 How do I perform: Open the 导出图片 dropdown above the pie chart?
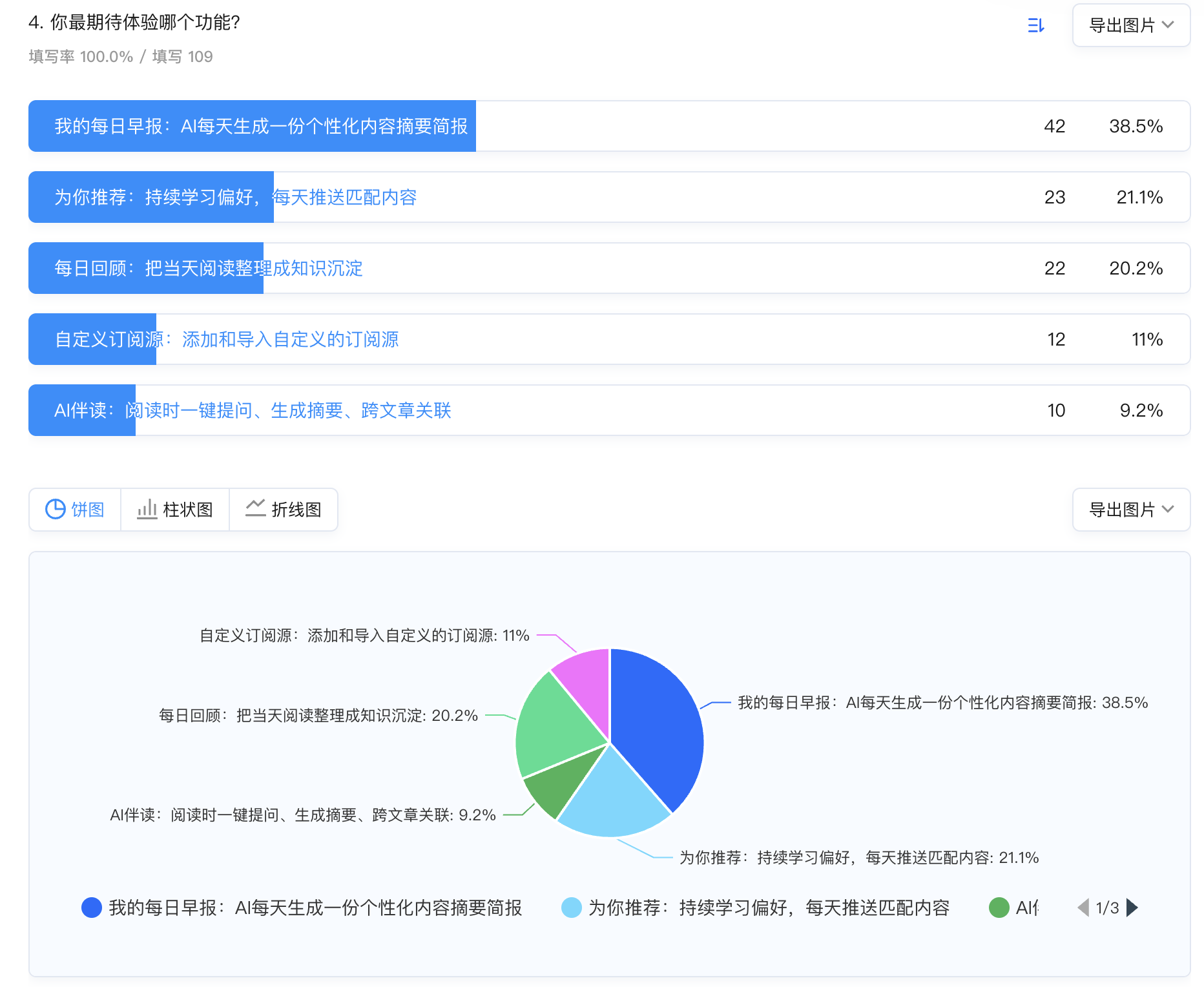click(x=1130, y=510)
